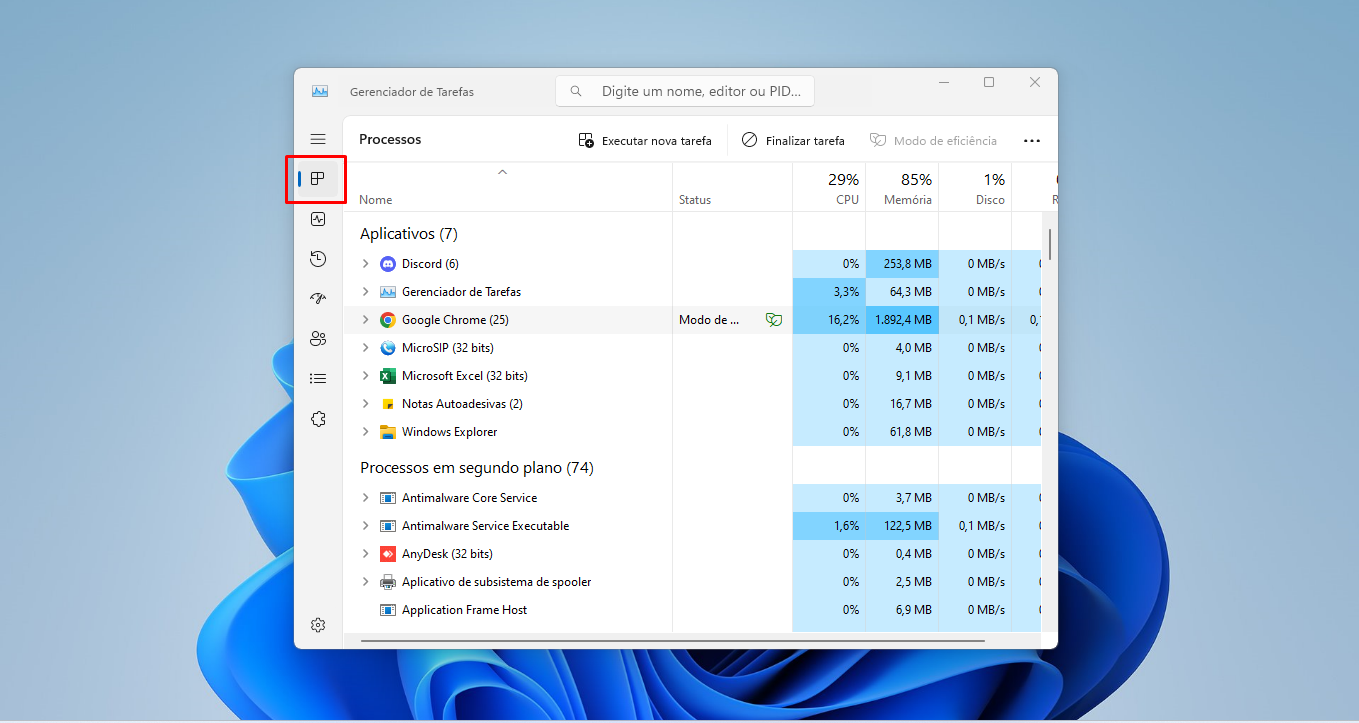Image resolution: width=1359 pixels, height=723 pixels.
Task: Sort by the Disco column header
Action: (975, 187)
